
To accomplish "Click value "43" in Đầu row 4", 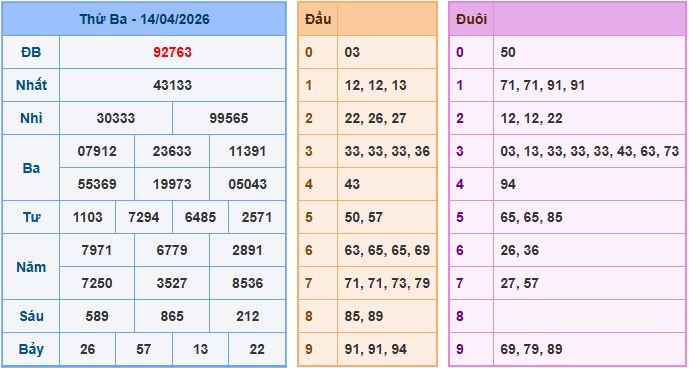I will 352,184.
